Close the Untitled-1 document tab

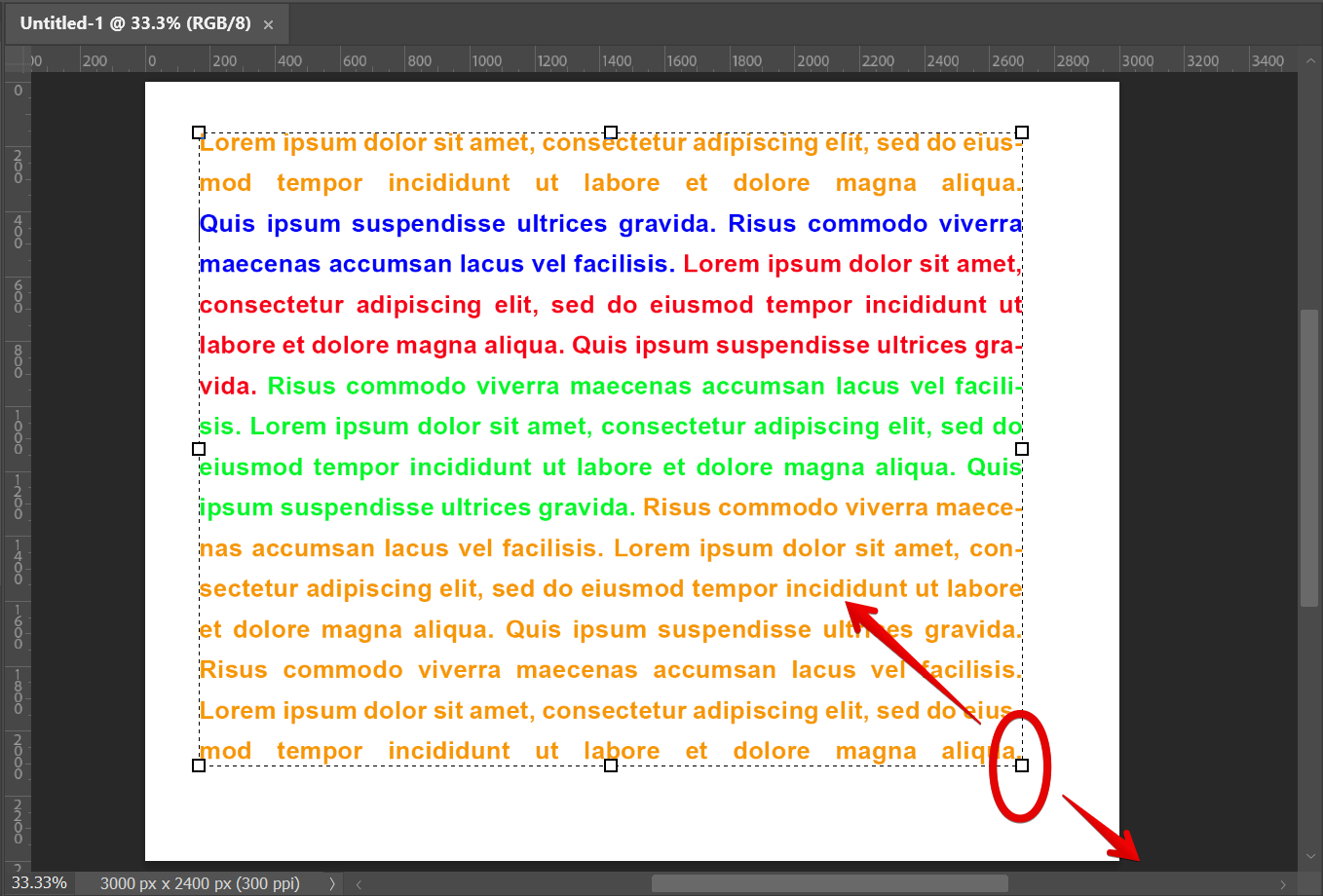pyautogui.click(x=269, y=24)
